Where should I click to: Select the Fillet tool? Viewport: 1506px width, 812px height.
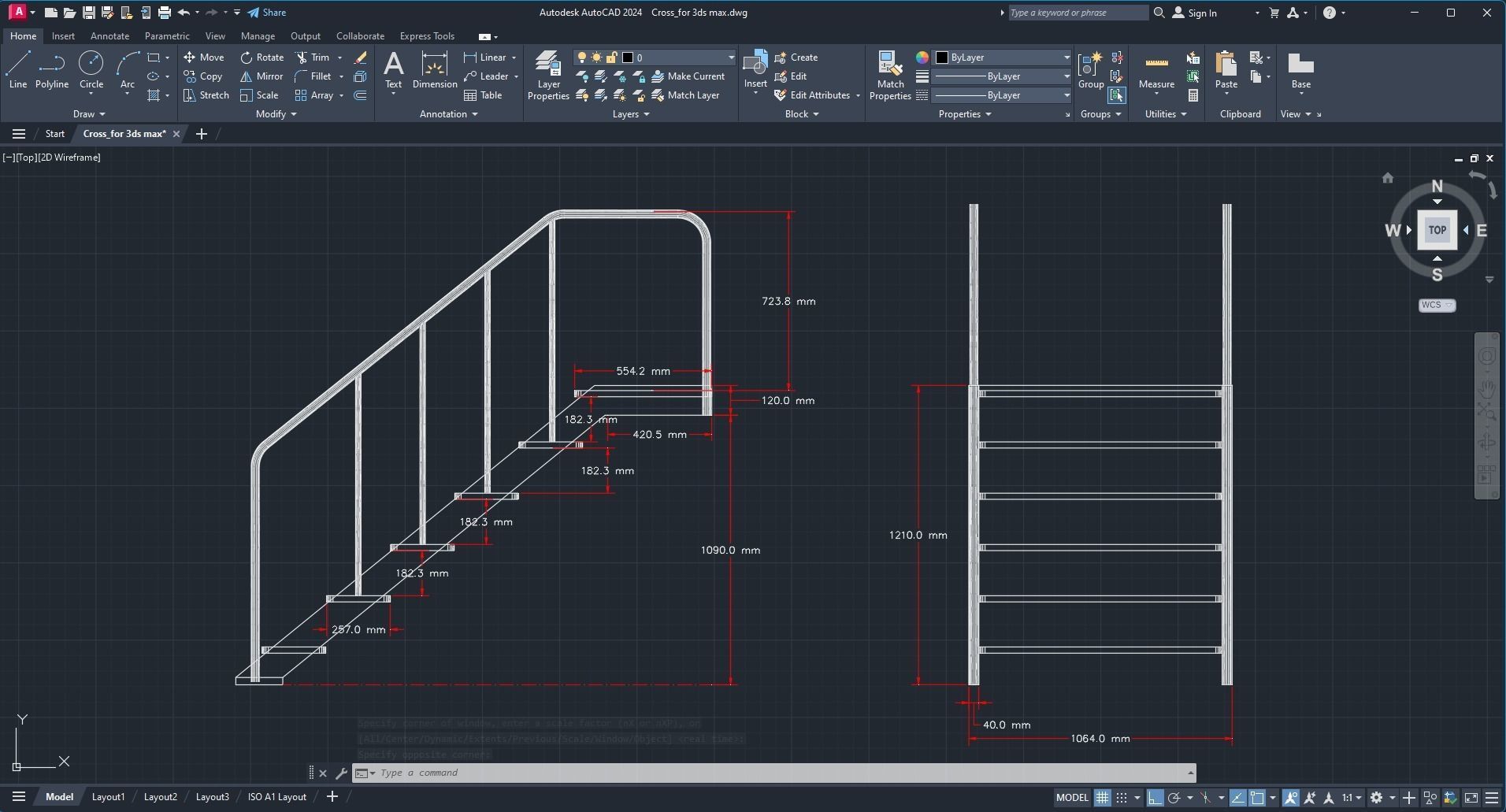pos(313,76)
